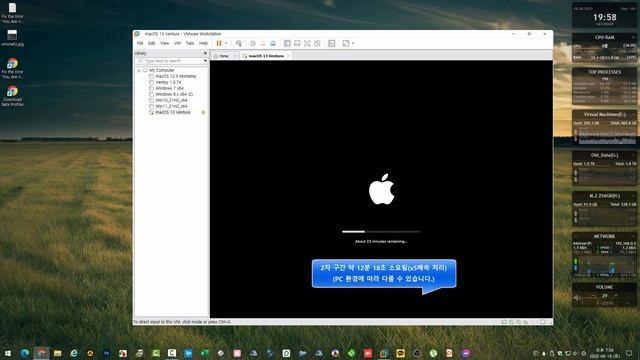Select Windows 7 x64 VM

tap(169, 88)
